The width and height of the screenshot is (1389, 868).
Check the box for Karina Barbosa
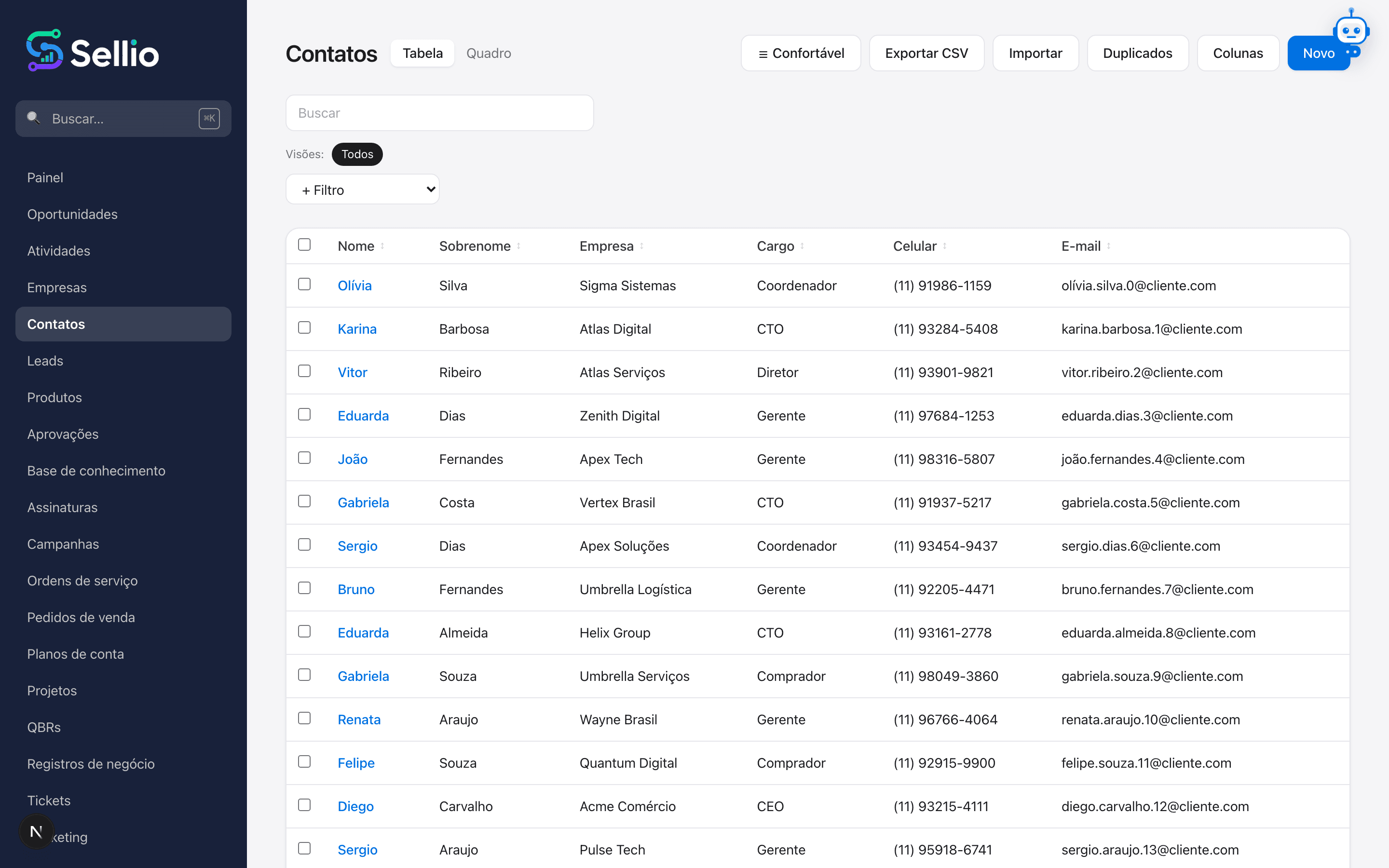tap(304, 327)
